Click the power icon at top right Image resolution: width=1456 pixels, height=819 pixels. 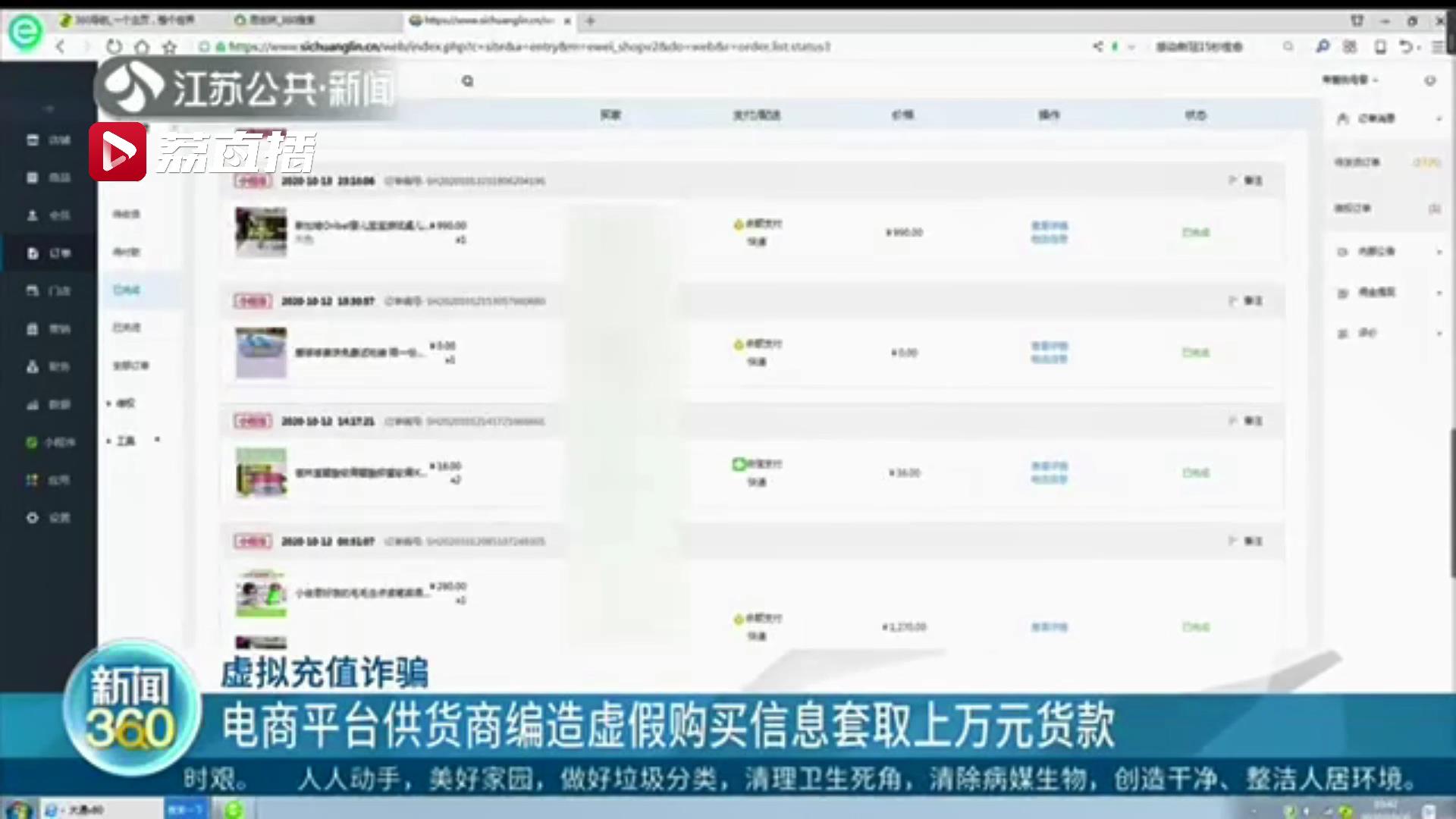coord(1429,80)
